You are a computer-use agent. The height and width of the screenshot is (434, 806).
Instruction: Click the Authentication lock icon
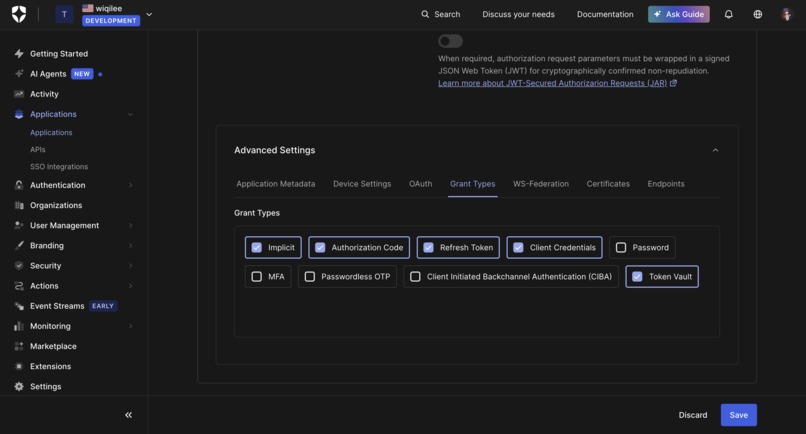[x=19, y=185]
